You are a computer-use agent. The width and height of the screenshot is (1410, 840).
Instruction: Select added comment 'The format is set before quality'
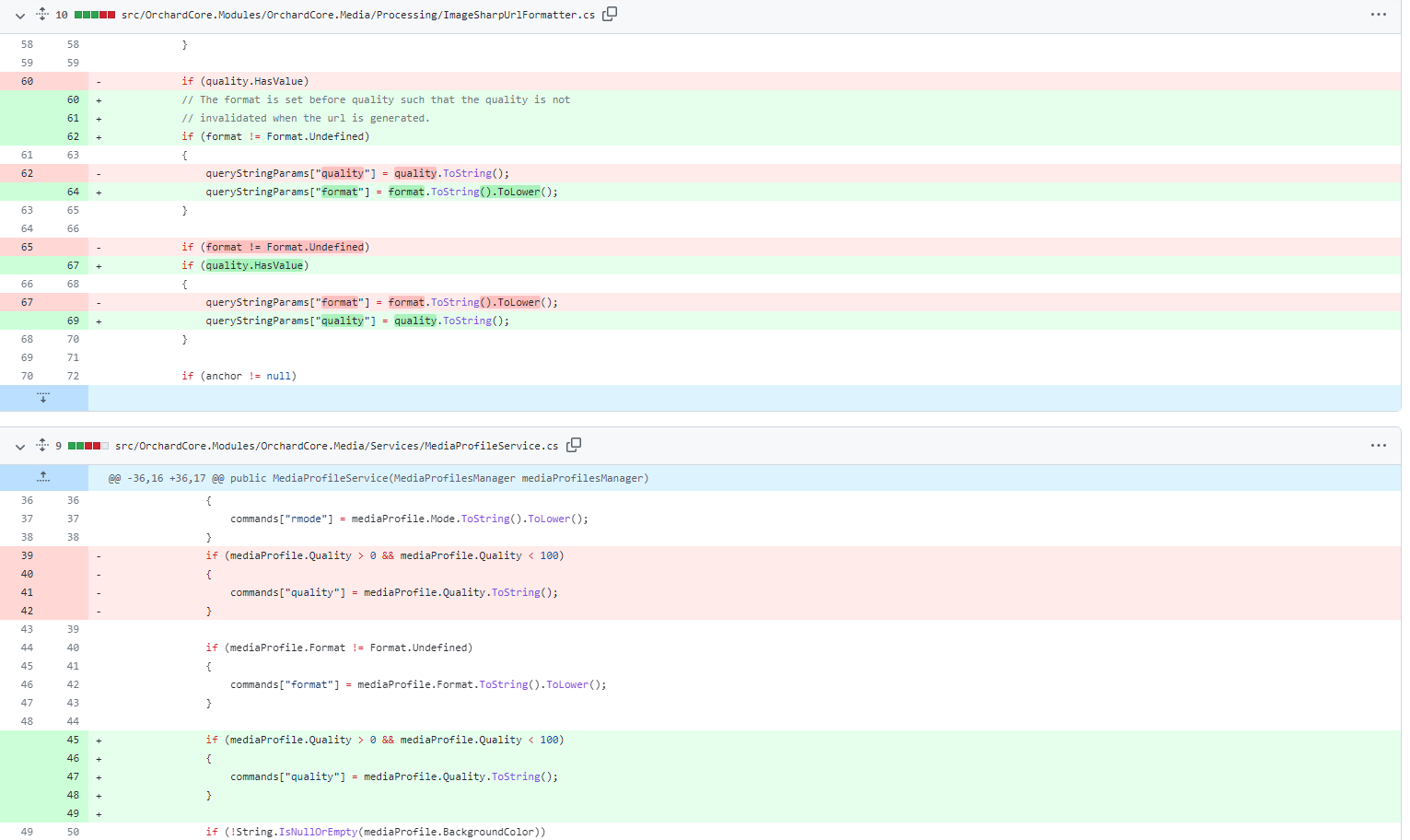[x=376, y=99]
